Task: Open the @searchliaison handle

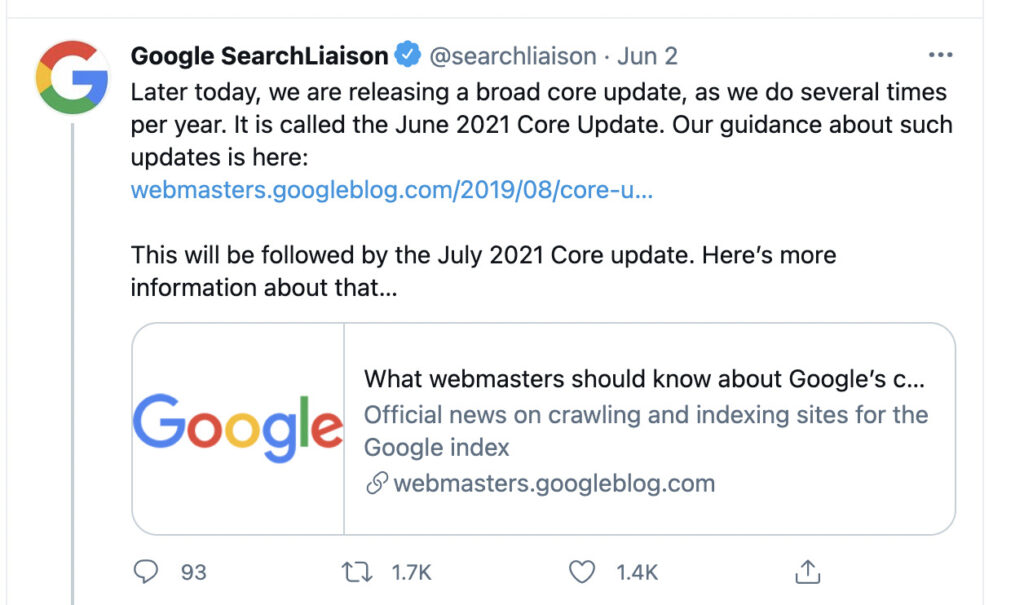Action: [x=512, y=56]
